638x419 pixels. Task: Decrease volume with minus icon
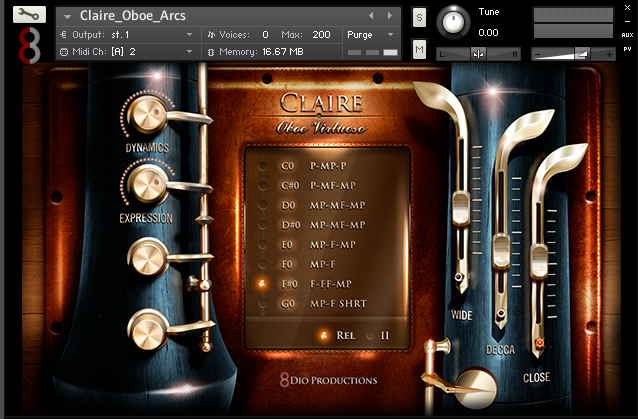click(x=537, y=54)
